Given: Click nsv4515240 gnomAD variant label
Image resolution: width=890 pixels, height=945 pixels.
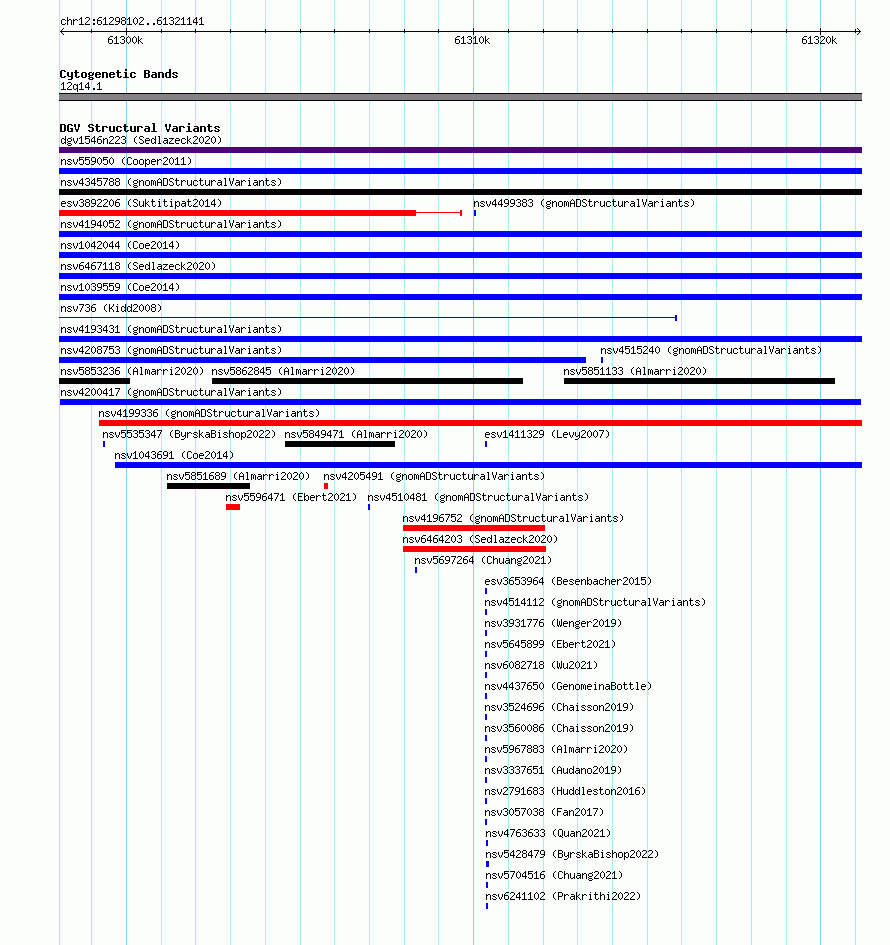Looking at the screenshot, I should 711,351.
